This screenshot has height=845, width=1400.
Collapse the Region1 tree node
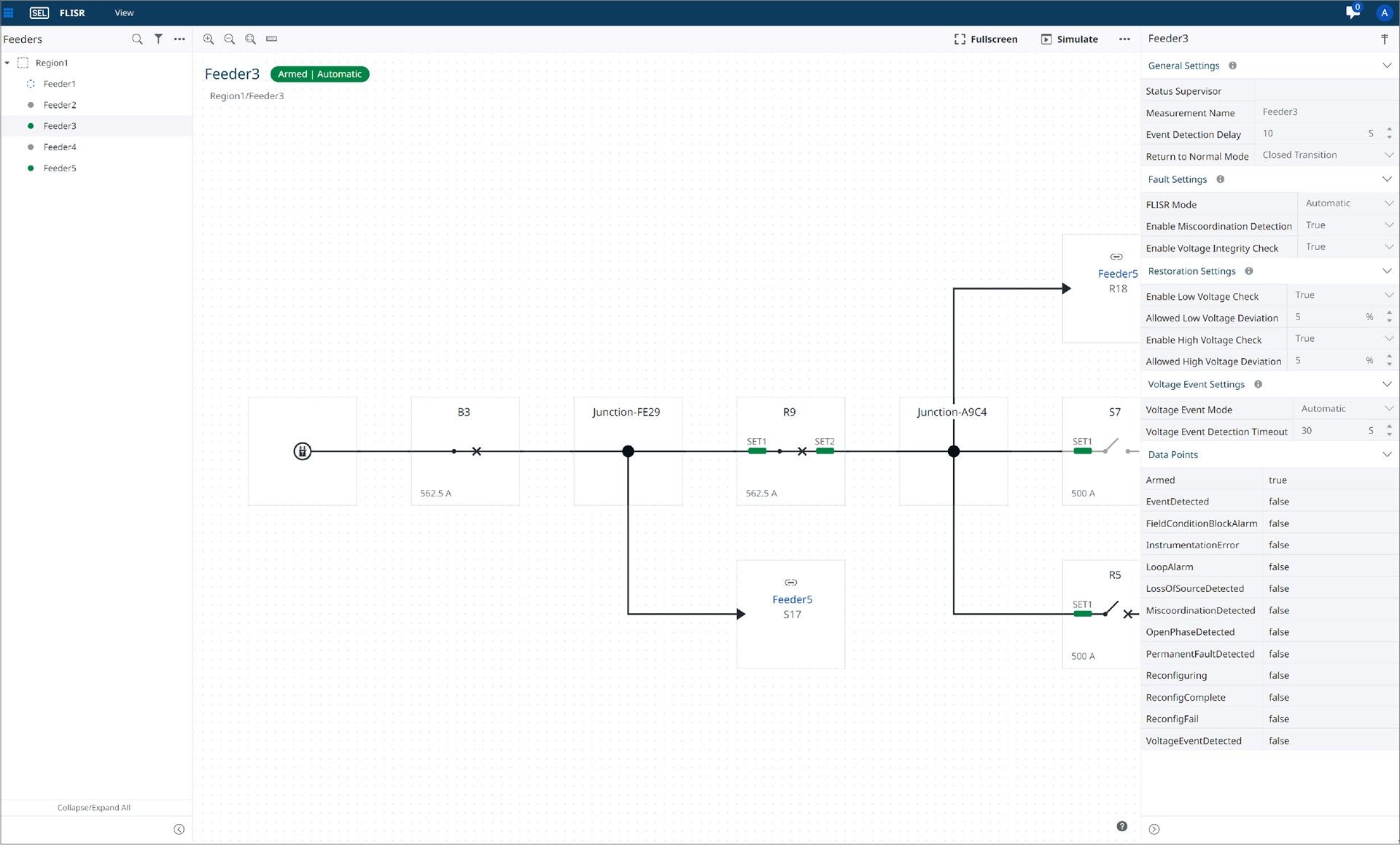(x=7, y=63)
